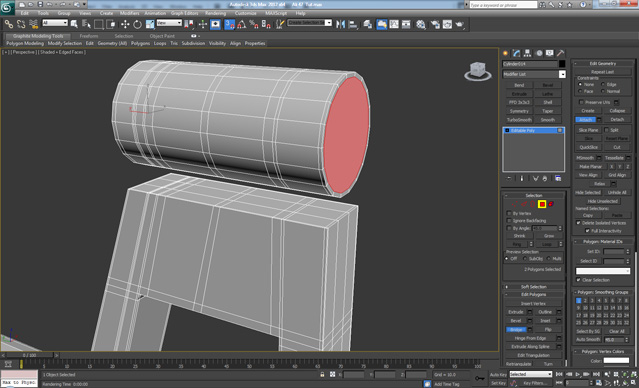Open reference coordinate system View dropdown
Image resolution: width=639 pixels, height=388 pixels.
tap(169, 23)
